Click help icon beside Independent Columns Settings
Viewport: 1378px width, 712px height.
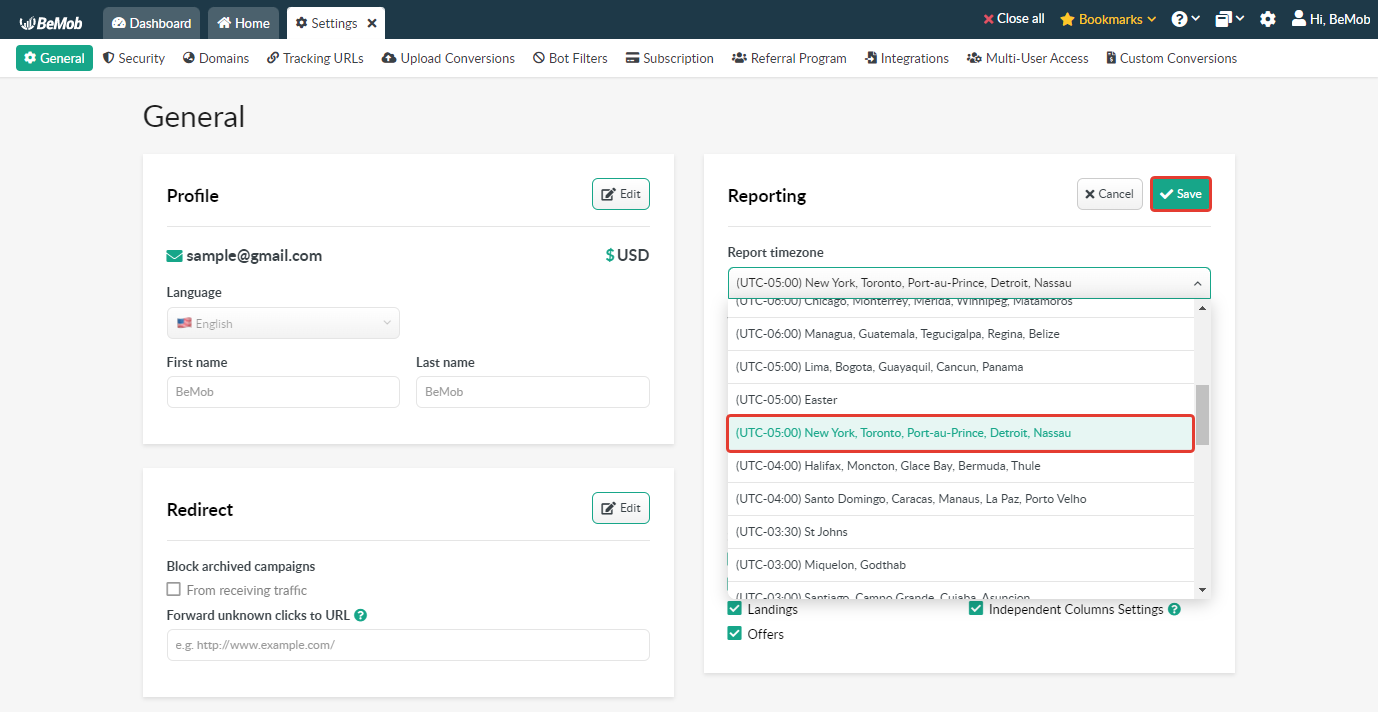(1175, 609)
